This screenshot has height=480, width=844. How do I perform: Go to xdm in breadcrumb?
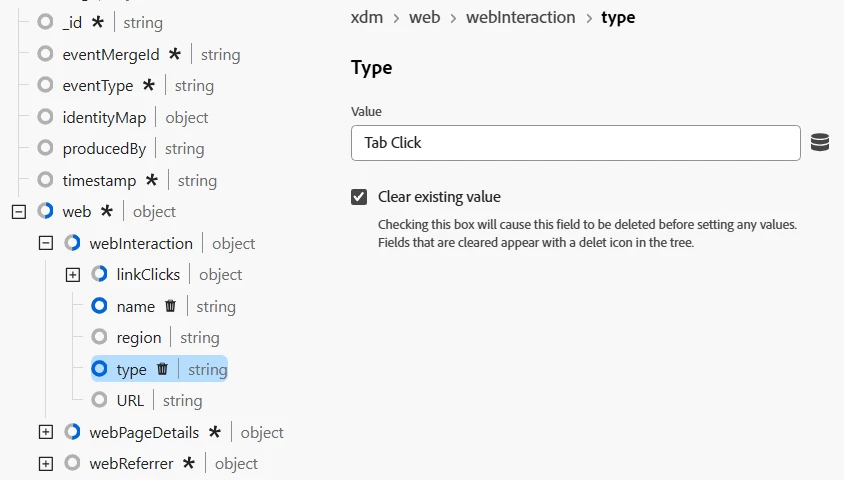[367, 17]
